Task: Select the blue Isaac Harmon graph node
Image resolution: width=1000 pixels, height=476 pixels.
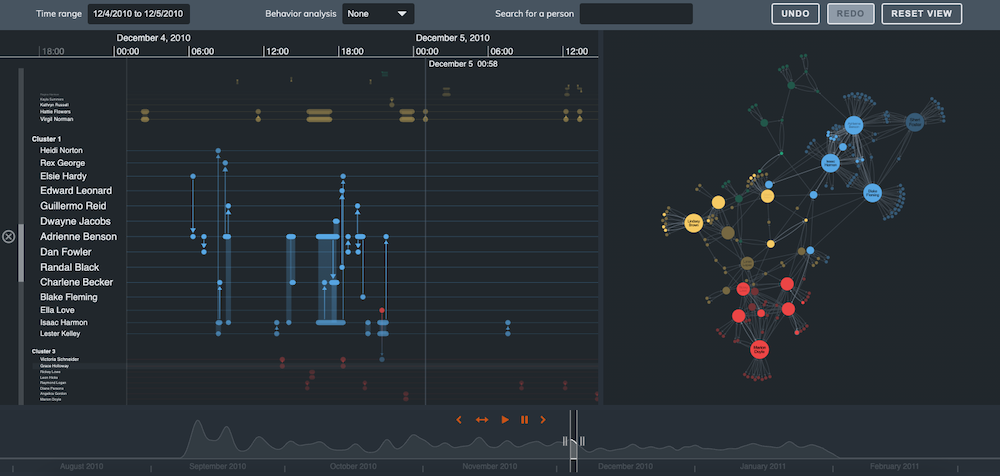Action: pos(829,162)
